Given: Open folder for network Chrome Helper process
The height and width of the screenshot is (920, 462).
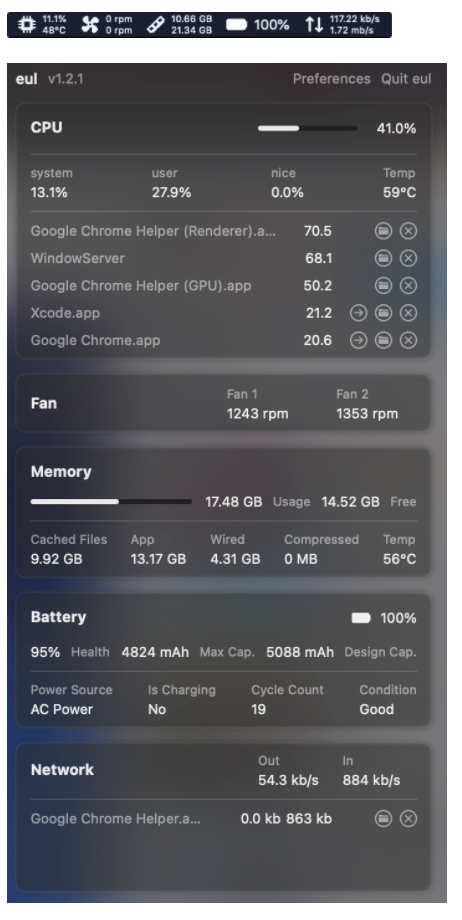Looking at the screenshot, I should coord(383,818).
